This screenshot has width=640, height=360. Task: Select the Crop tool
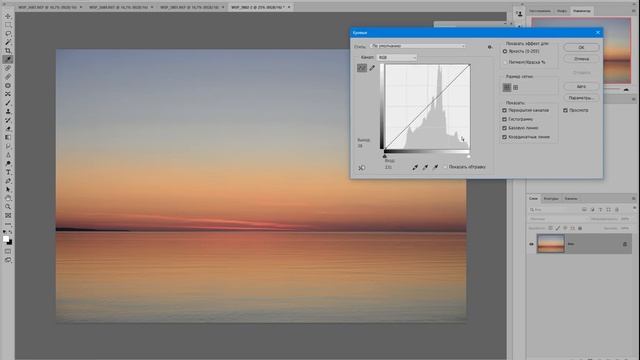point(8,51)
